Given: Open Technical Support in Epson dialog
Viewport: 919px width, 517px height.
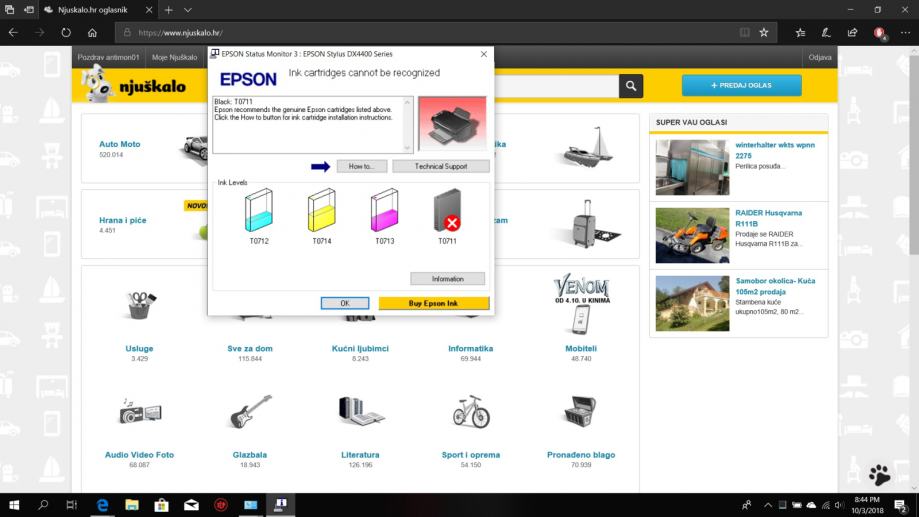Looking at the screenshot, I should (441, 166).
